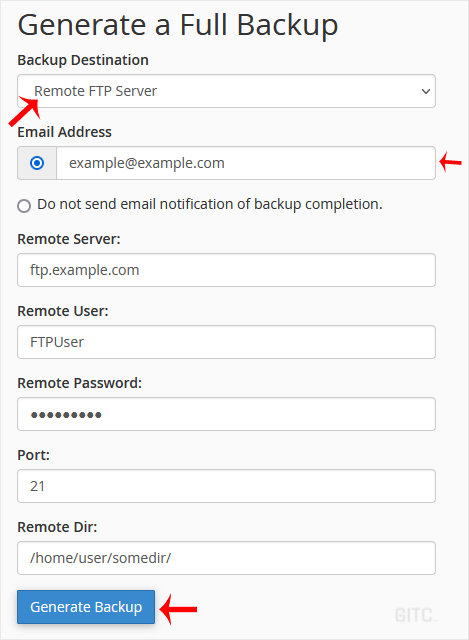Click the Remote Server: label
Image resolution: width=469 pixels, height=640 pixels.
click(x=69, y=239)
